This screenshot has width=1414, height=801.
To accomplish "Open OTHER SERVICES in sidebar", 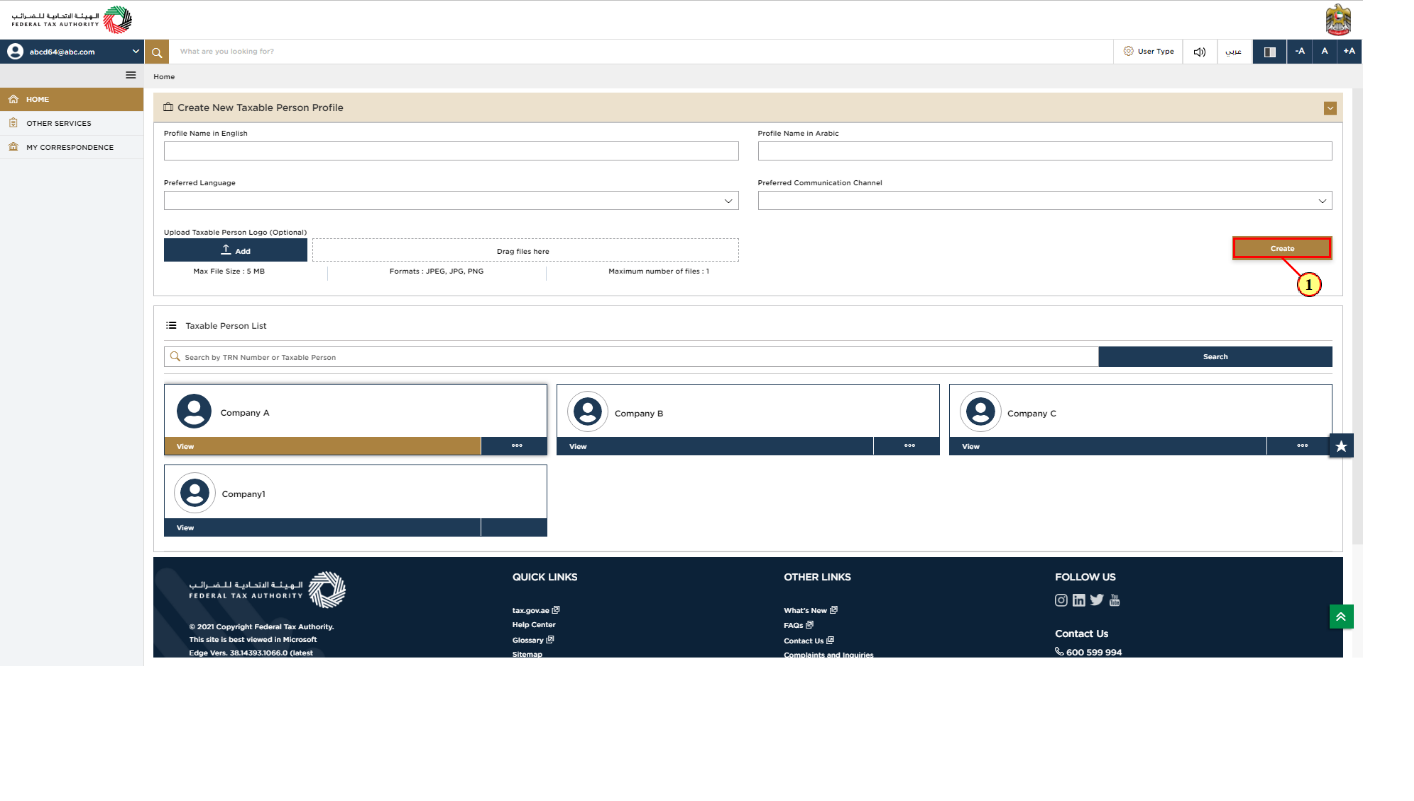I will tap(72, 123).
